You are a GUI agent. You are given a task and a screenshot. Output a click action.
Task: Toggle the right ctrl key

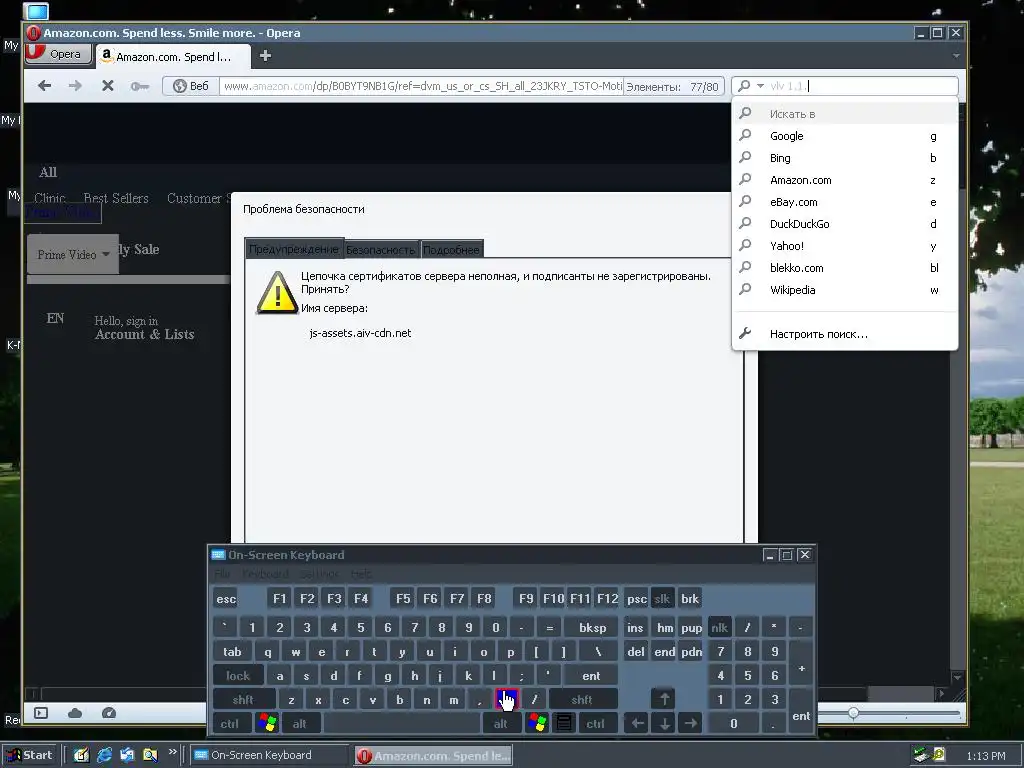[x=595, y=723]
